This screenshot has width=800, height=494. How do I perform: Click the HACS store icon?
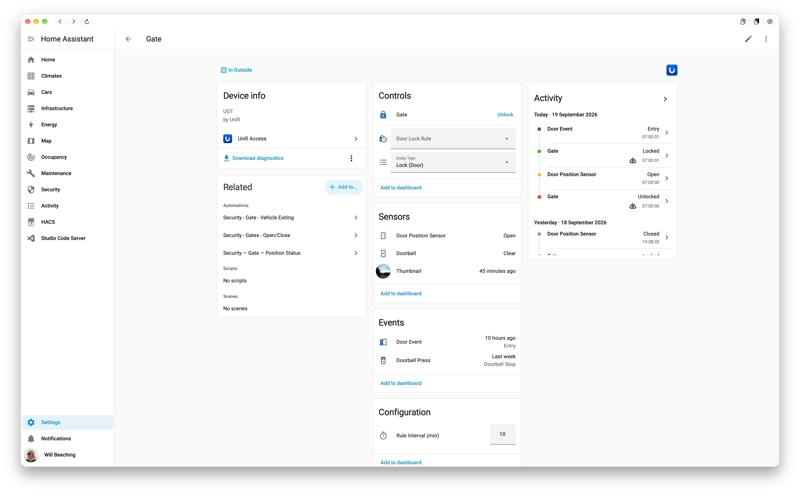31,222
